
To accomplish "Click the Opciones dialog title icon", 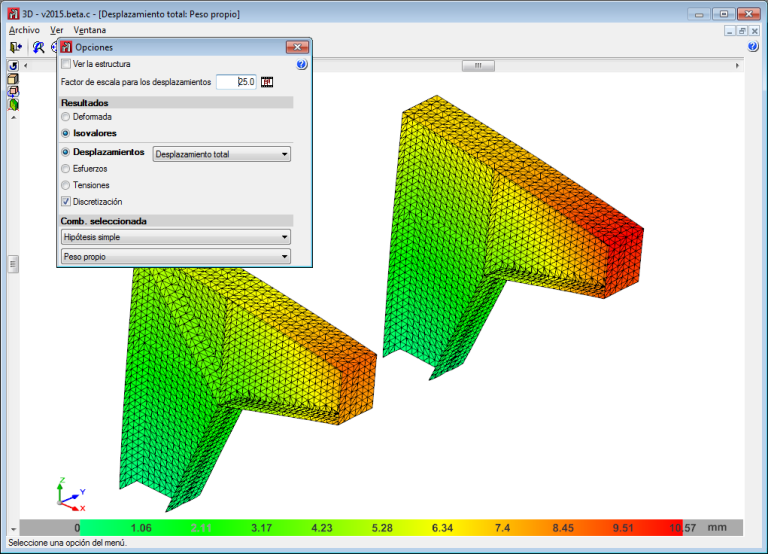I will [x=66, y=47].
